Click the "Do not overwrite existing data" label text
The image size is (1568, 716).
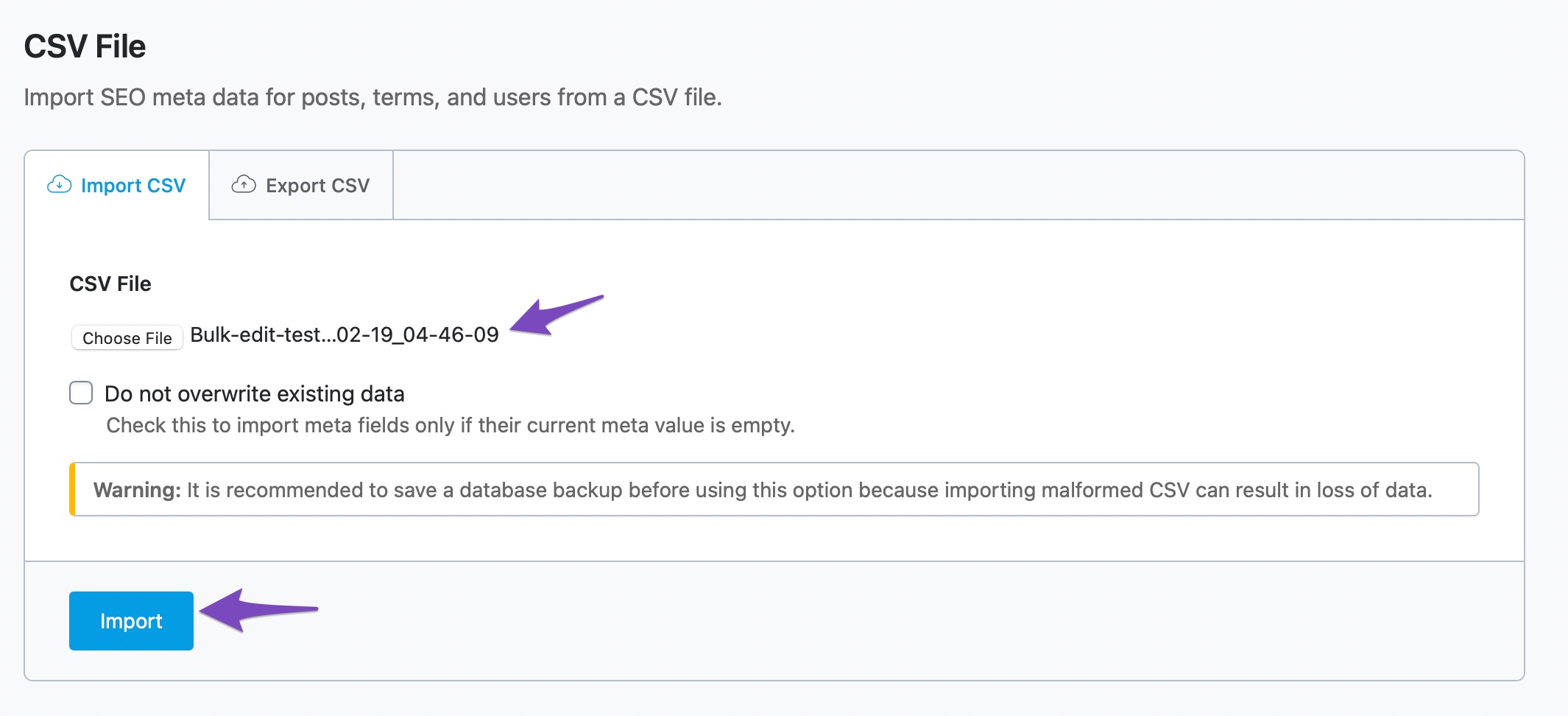[x=255, y=394]
